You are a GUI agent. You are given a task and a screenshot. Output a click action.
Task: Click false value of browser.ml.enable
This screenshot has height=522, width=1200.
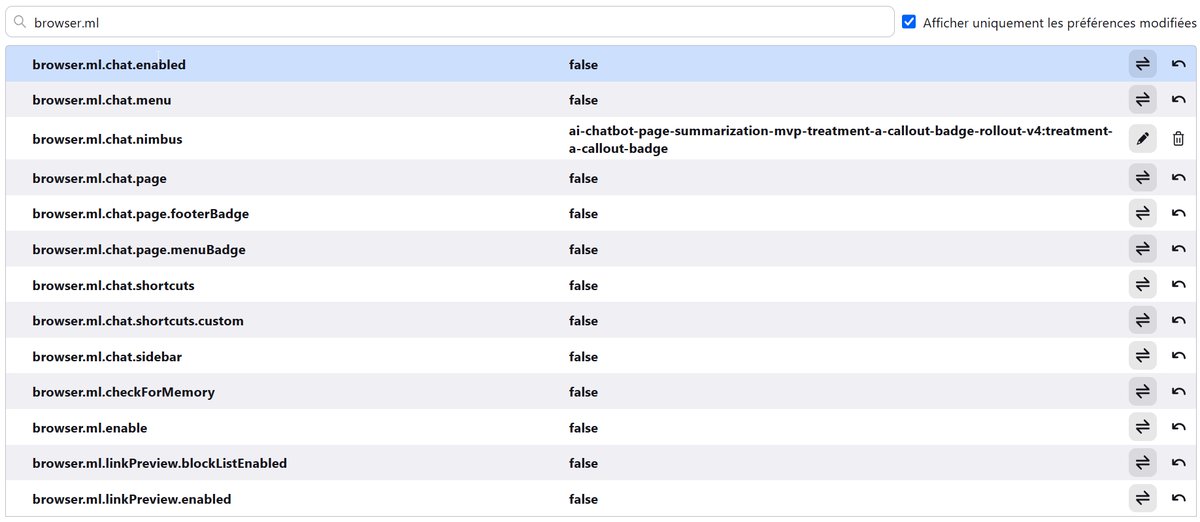583,428
